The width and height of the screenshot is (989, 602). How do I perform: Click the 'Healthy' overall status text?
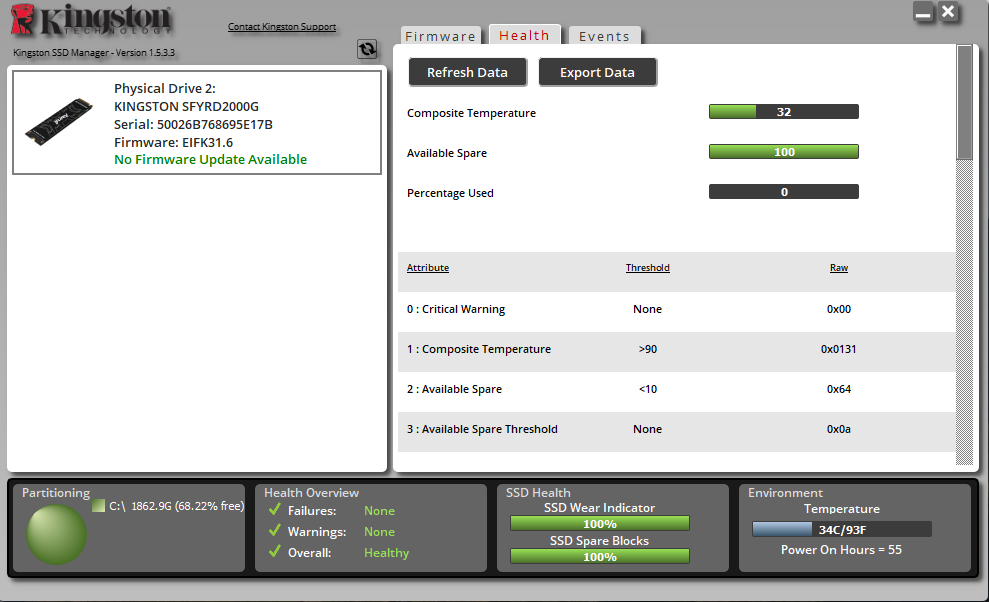[x=387, y=552]
